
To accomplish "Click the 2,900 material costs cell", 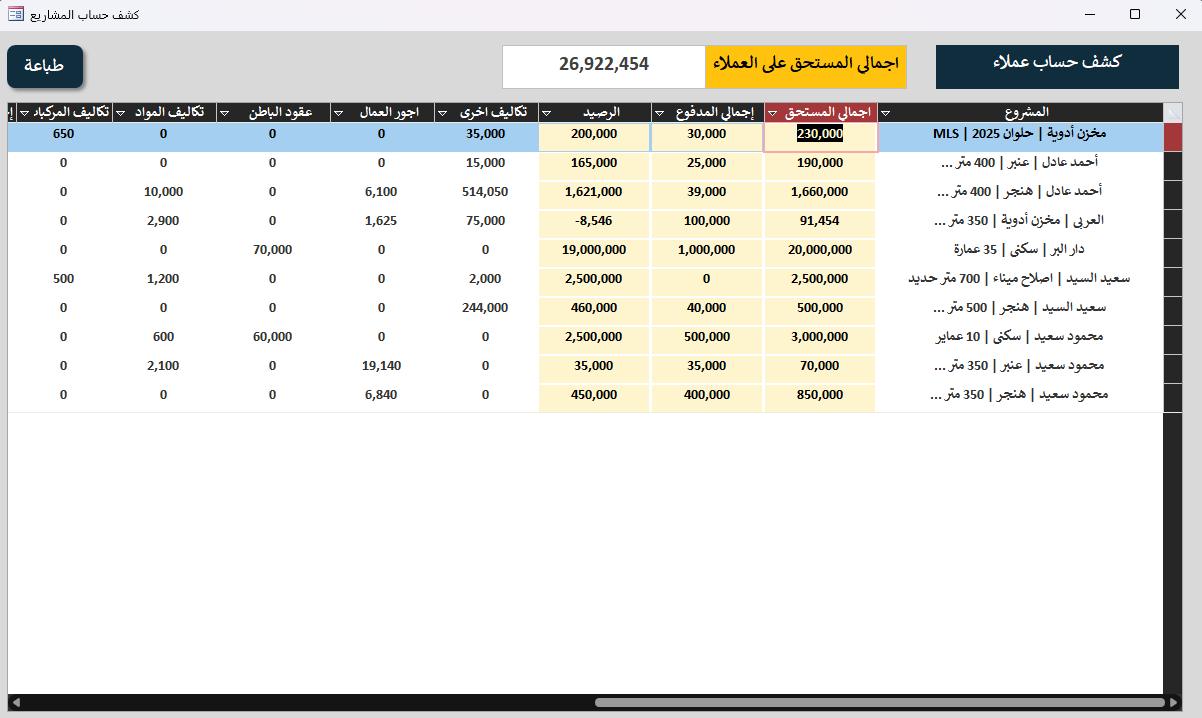I will click(x=165, y=224).
